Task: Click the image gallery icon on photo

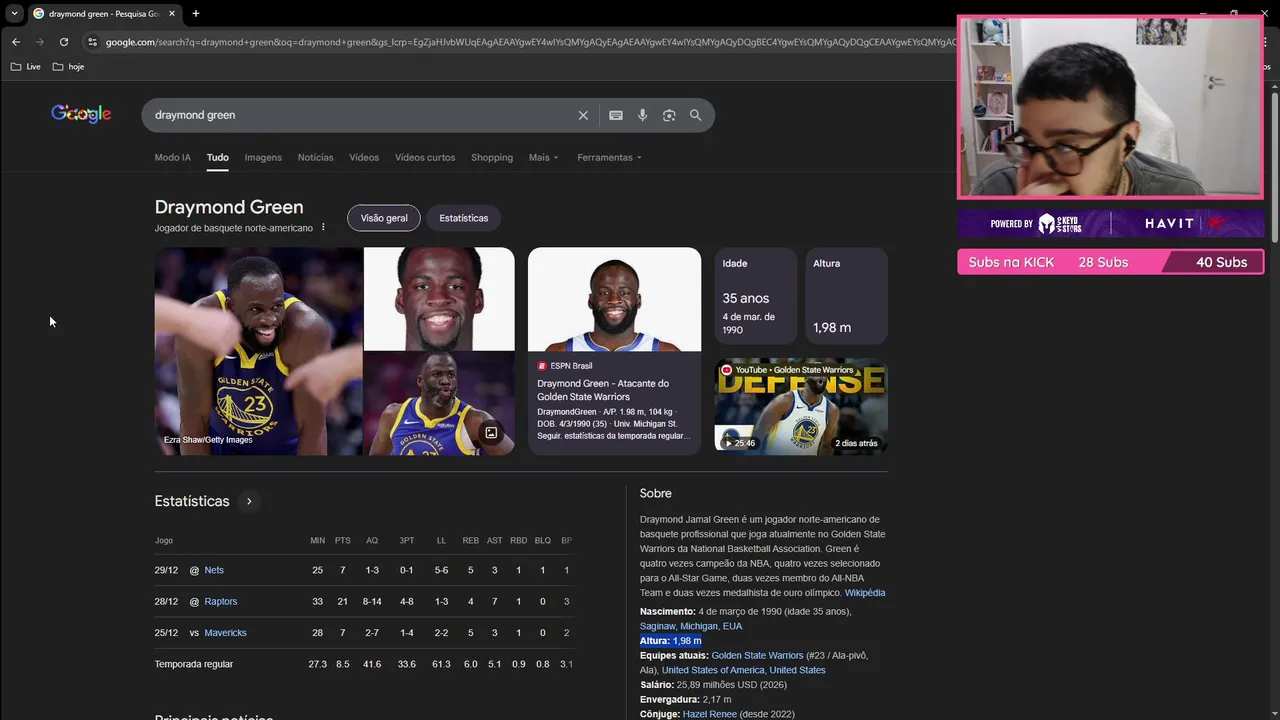Action: [x=491, y=433]
